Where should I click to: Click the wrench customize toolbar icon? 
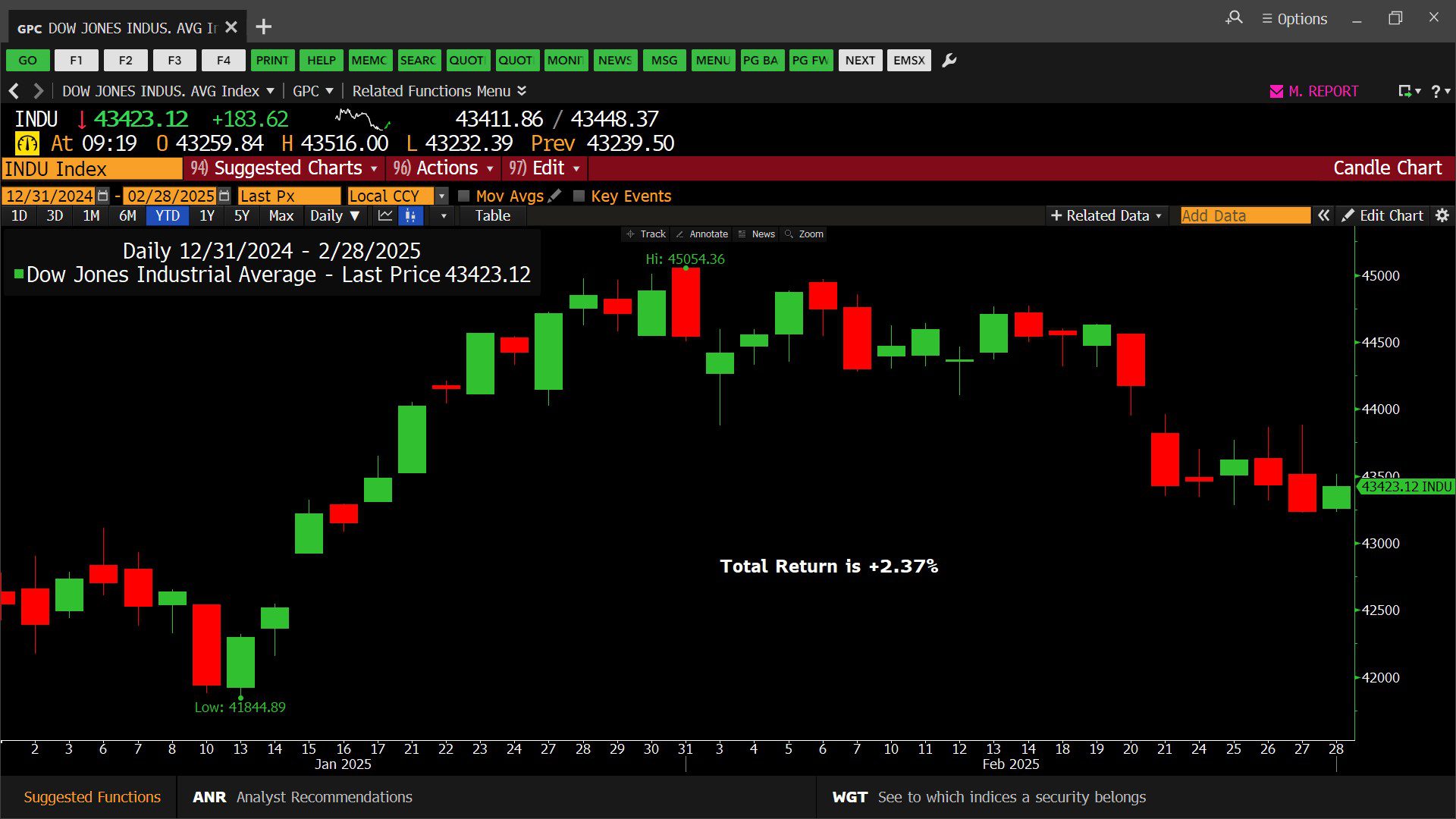pyautogui.click(x=949, y=61)
